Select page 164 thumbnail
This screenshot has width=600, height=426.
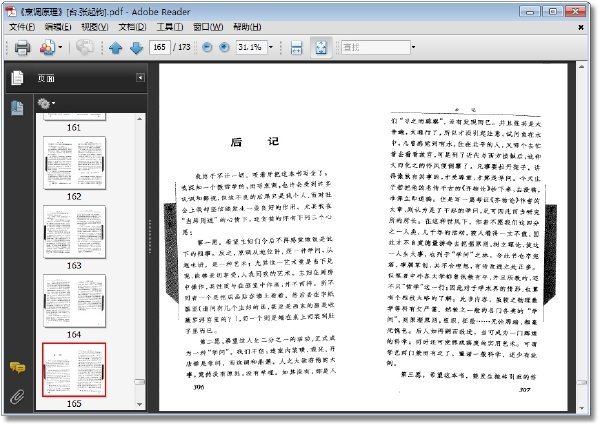(74, 301)
